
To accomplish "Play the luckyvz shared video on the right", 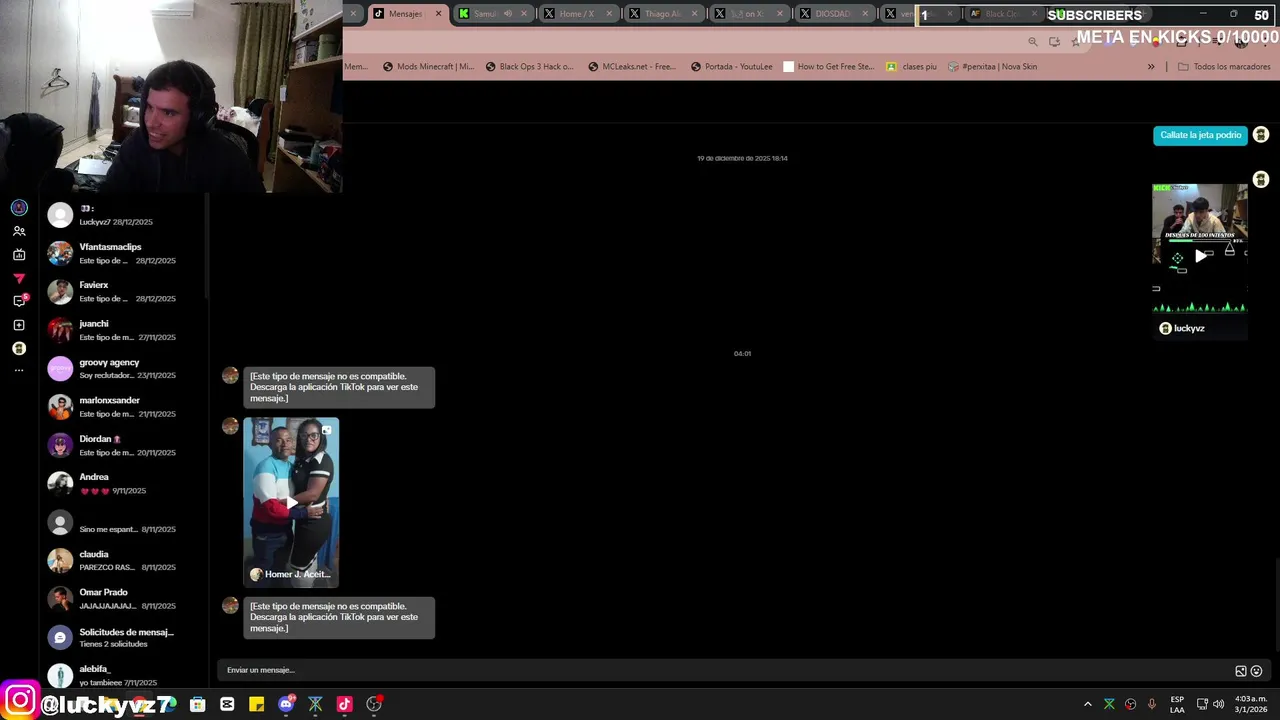I will pos(1200,255).
